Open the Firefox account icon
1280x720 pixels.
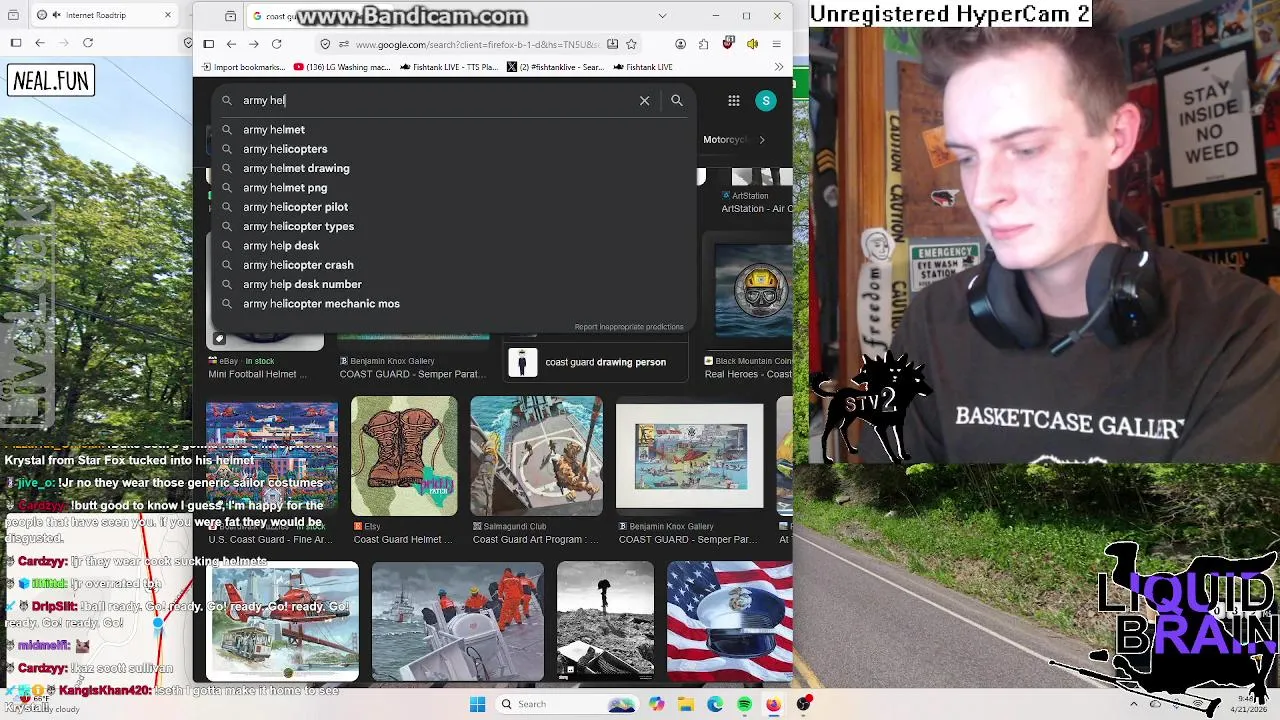click(681, 44)
